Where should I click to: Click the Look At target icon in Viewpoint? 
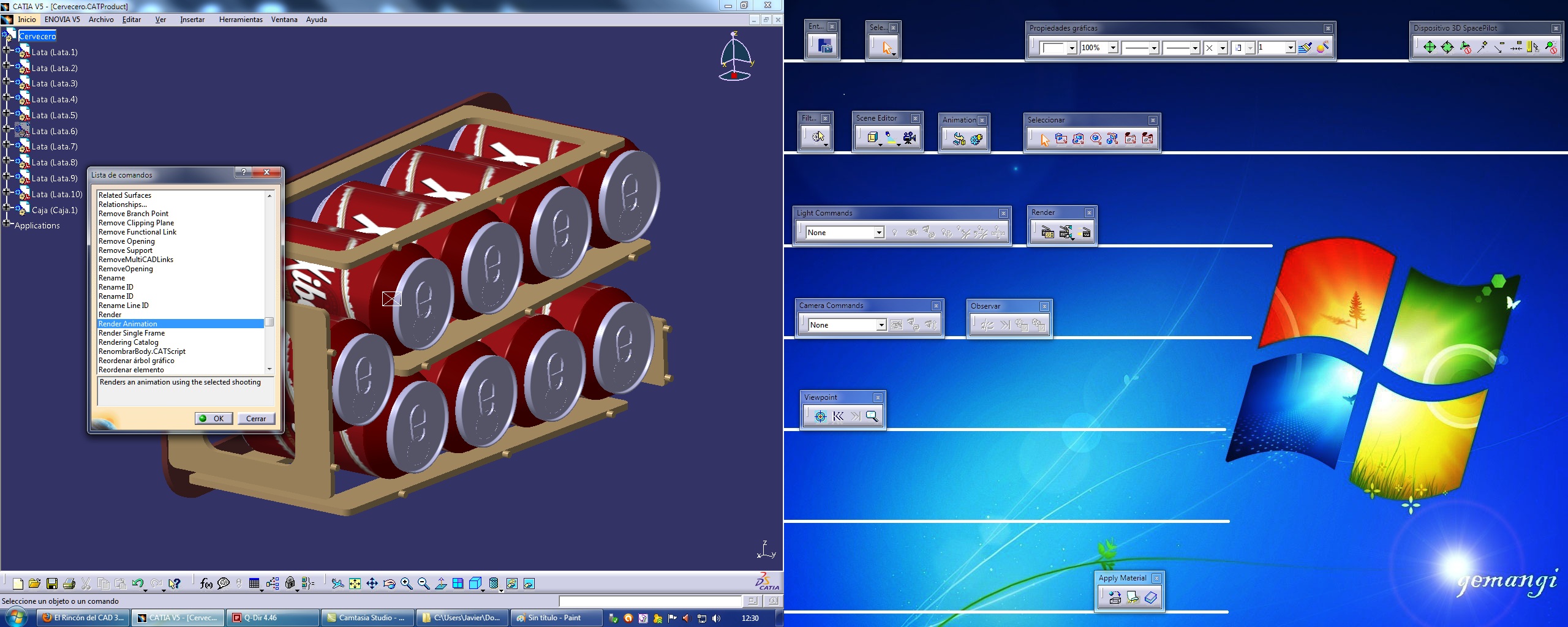[x=821, y=417]
